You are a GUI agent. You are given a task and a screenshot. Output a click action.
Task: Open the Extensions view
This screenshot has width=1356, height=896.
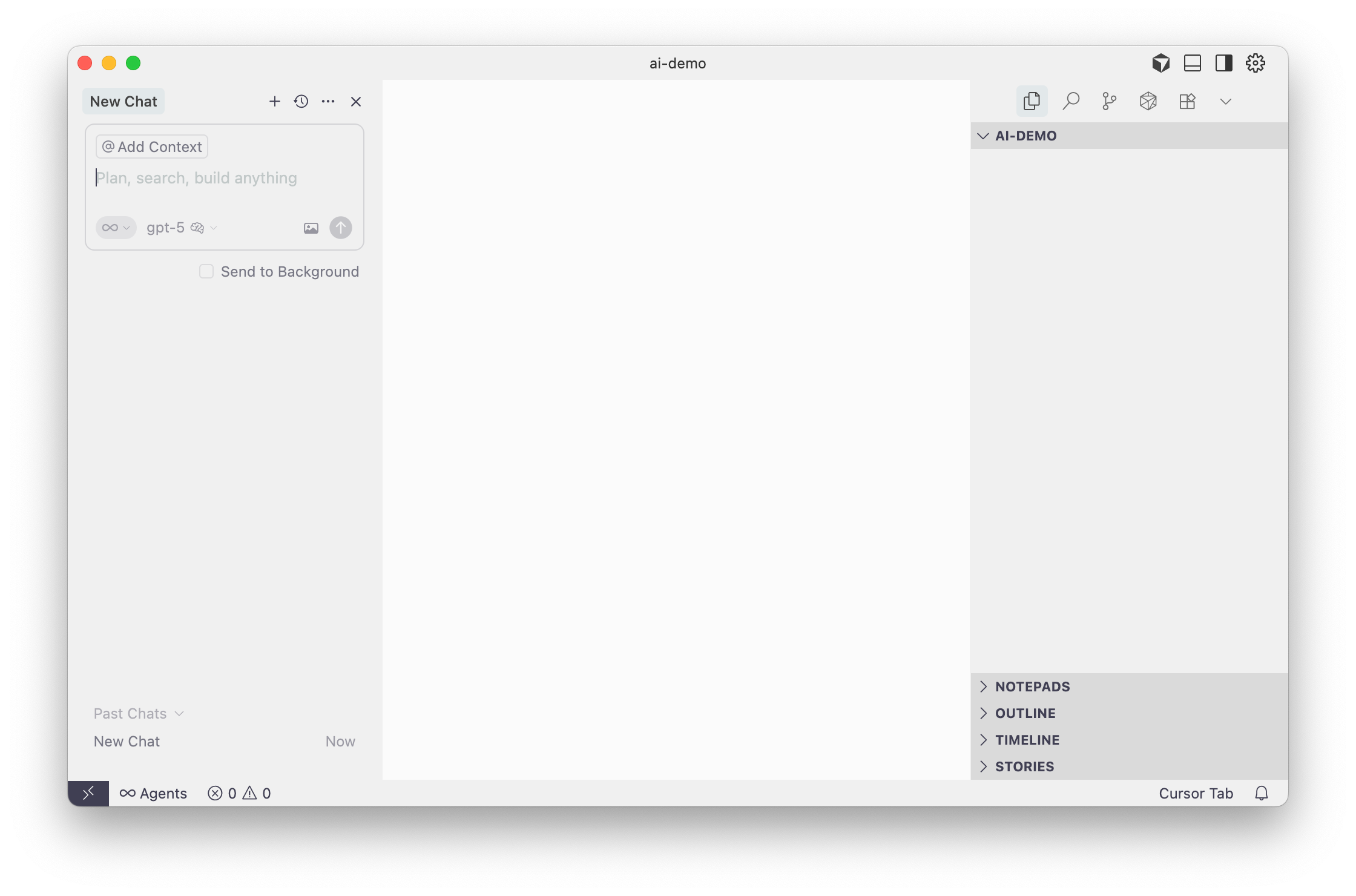click(x=1187, y=101)
